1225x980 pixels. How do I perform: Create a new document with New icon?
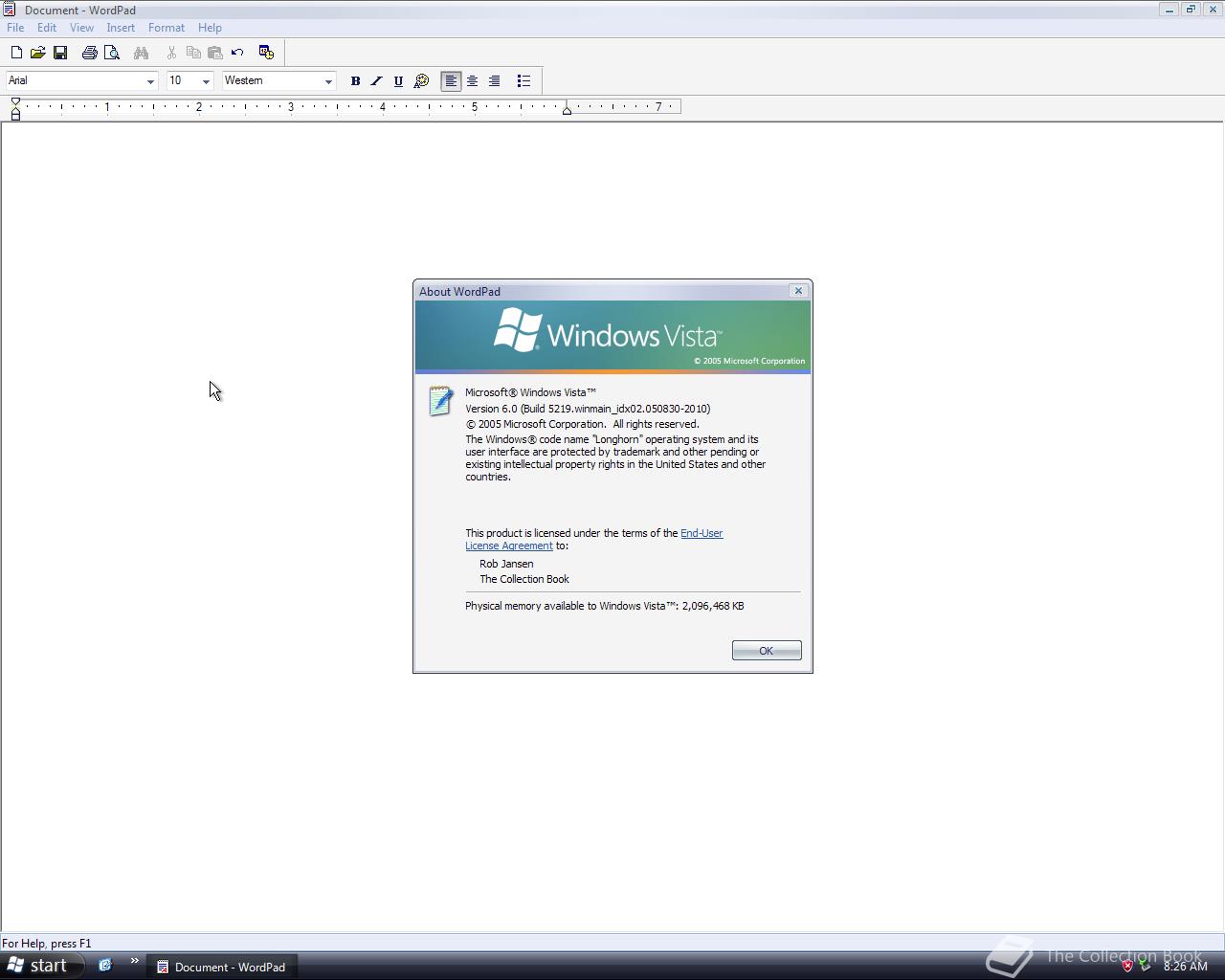[x=16, y=53]
